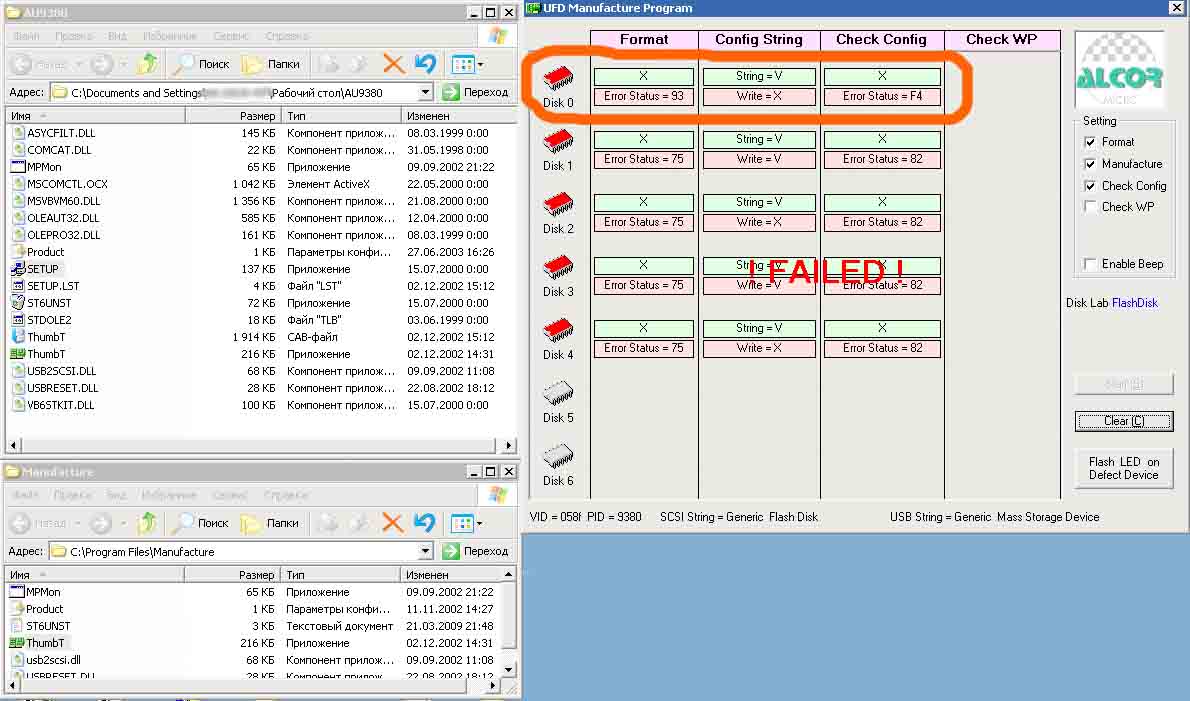Click the Disk 3 chip icon
1190x701 pixels.
[559, 268]
